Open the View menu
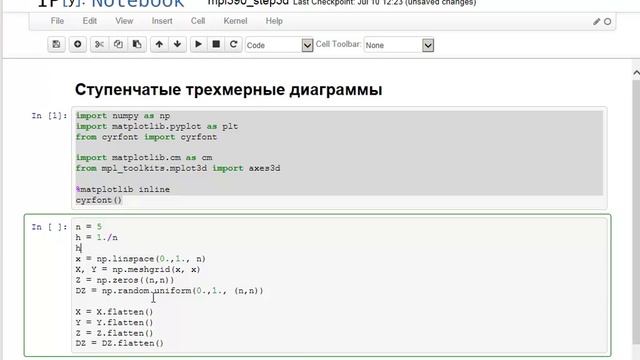 124,21
